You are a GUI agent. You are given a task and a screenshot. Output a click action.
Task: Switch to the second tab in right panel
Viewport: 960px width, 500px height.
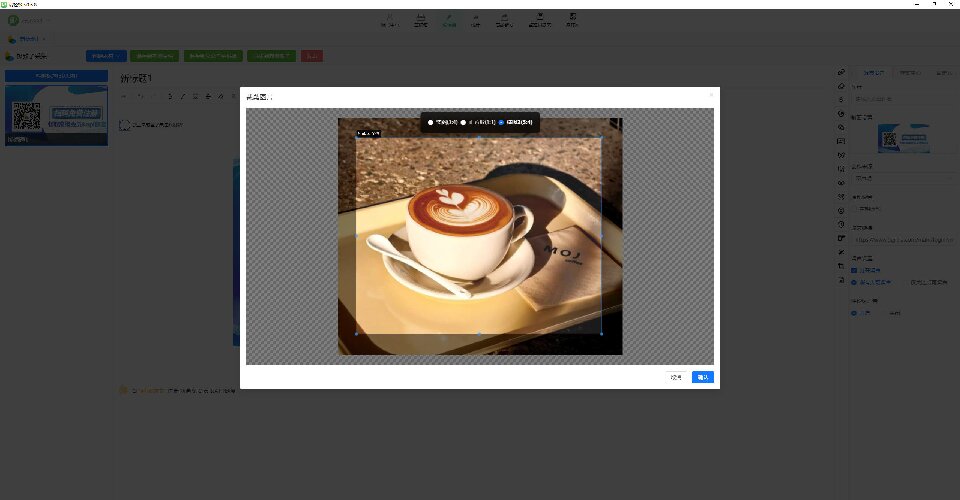coord(908,72)
